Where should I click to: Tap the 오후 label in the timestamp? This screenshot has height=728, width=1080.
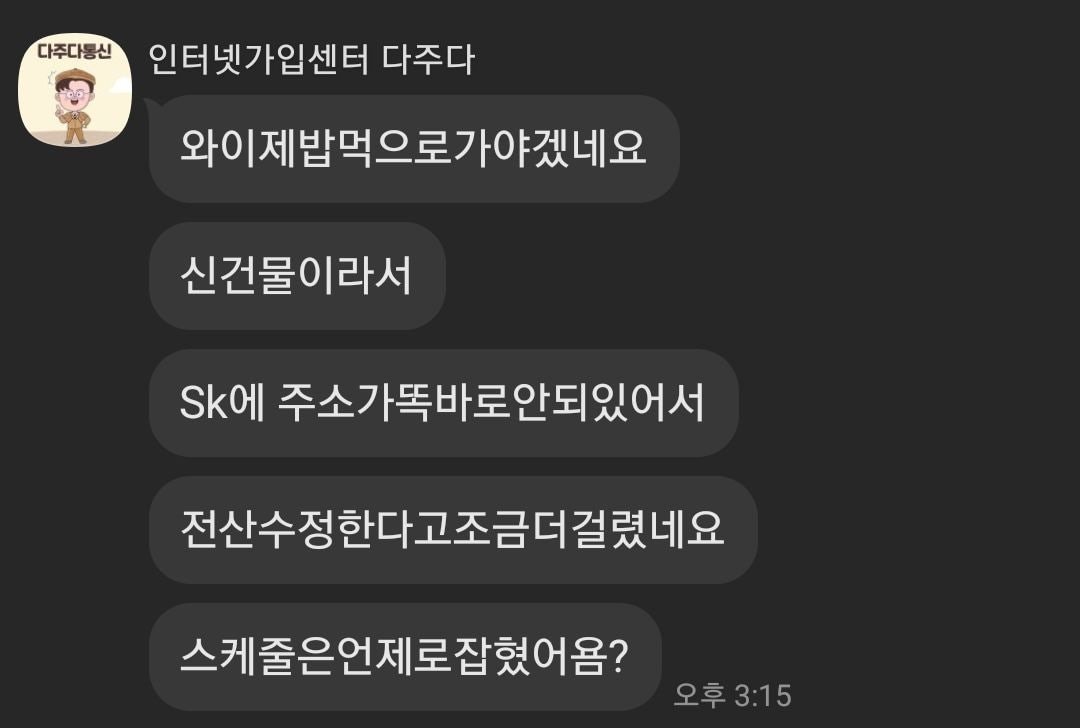700,695
